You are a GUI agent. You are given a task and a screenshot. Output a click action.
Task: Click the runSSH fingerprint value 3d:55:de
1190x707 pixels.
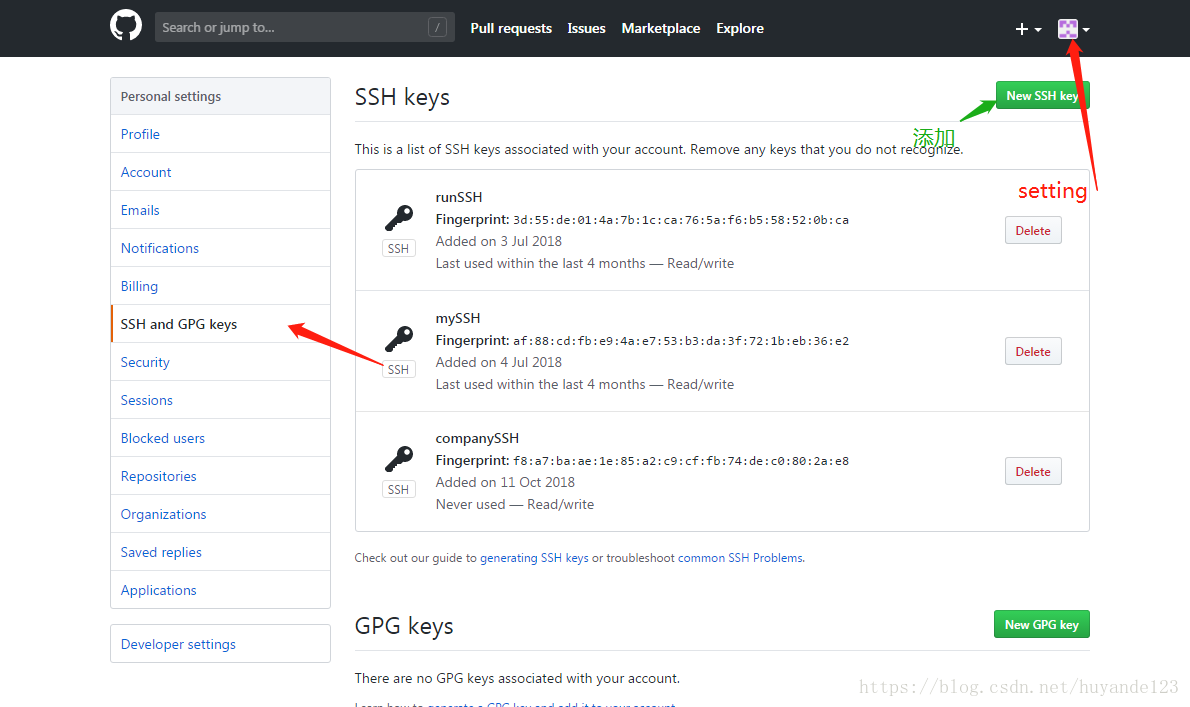pyautogui.click(x=681, y=220)
